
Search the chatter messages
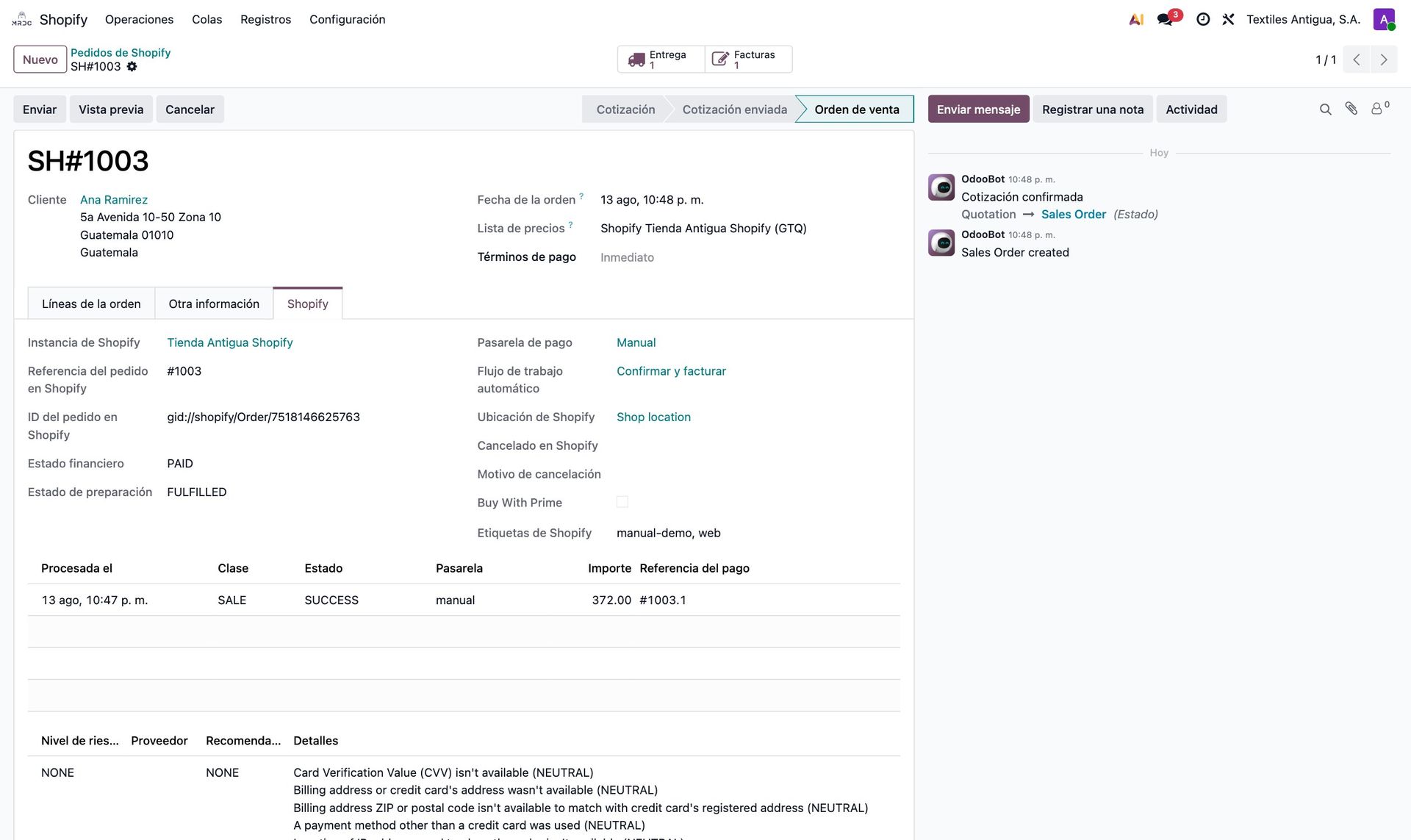click(x=1325, y=110)
